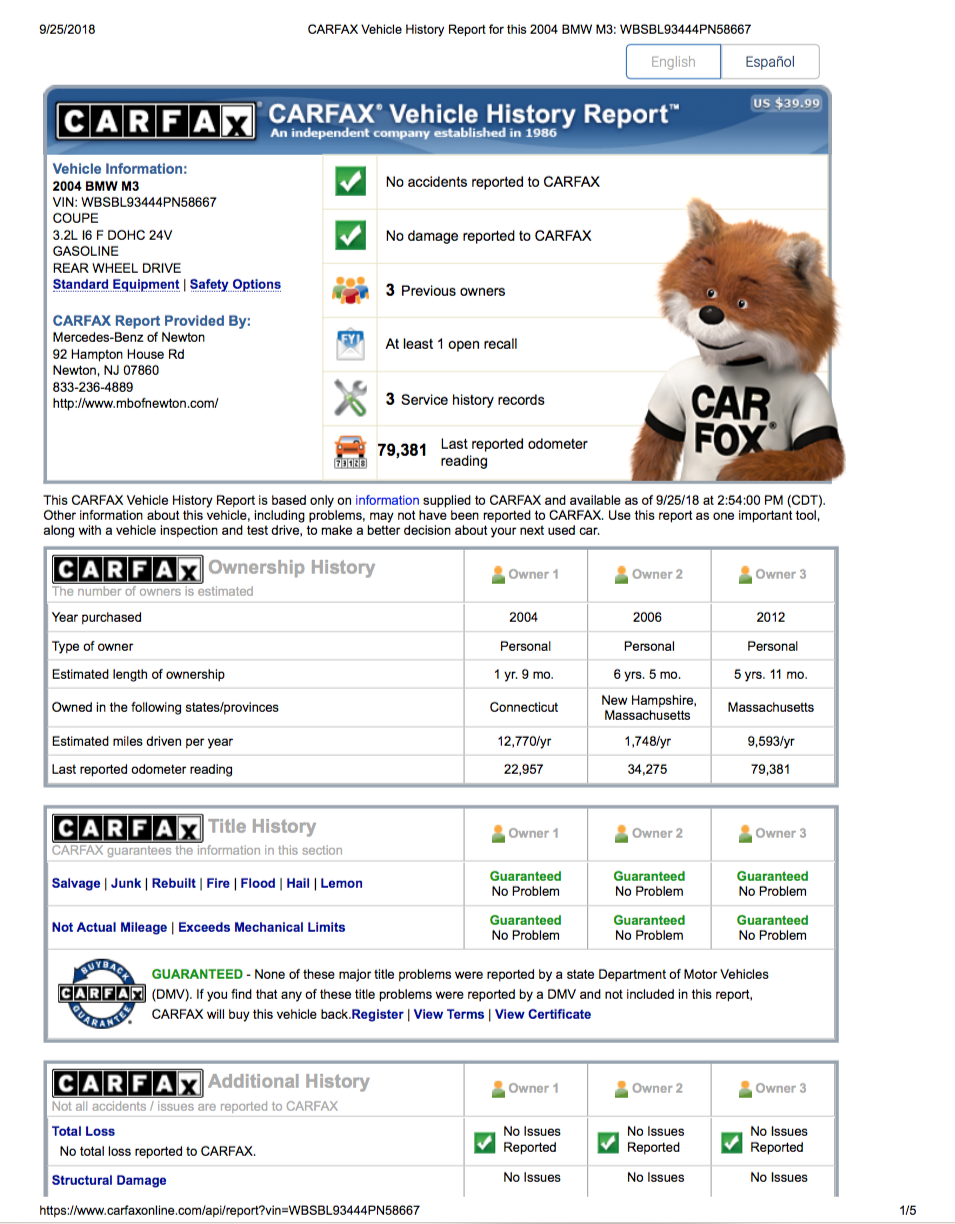Screen dimensions: 955x1224
Task: Open the Fire title link
Action: [x=217, y=884]
